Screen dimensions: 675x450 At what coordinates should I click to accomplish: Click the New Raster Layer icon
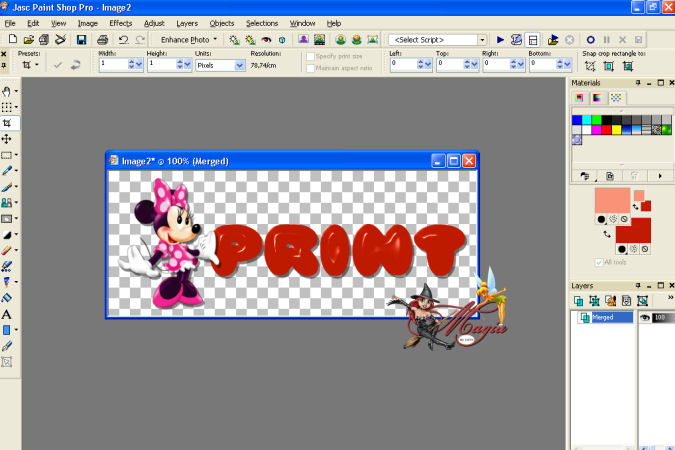pyautogui.click(x=578, y=301)
